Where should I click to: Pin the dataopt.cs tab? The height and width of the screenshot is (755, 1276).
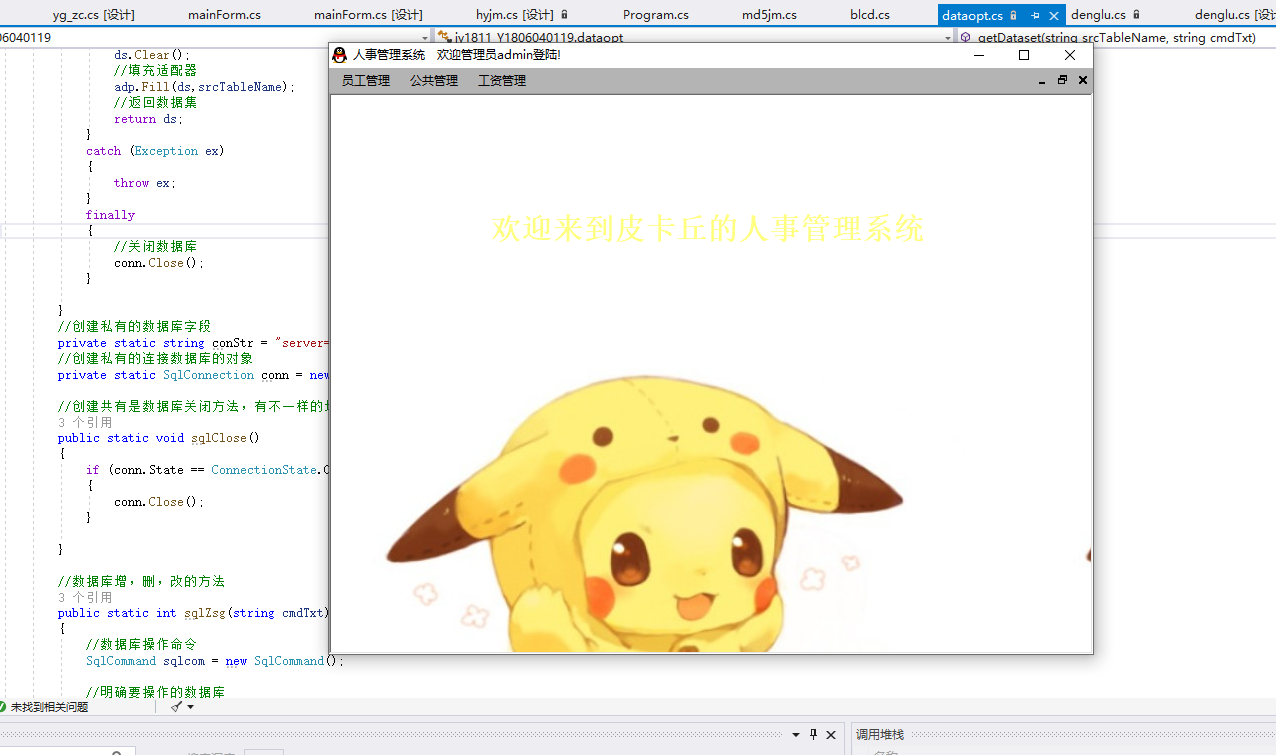pyautogui.click(x=1035, y=15)
